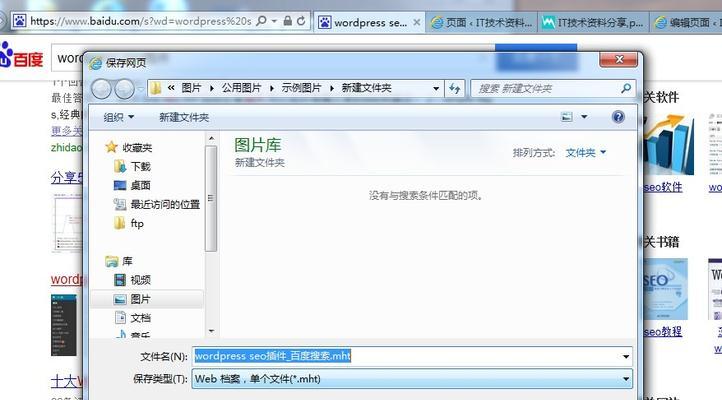The height and width of the screenshot is (400, 722).
Task: Expand the path bar history dropdown
Action: coord(436,88)
